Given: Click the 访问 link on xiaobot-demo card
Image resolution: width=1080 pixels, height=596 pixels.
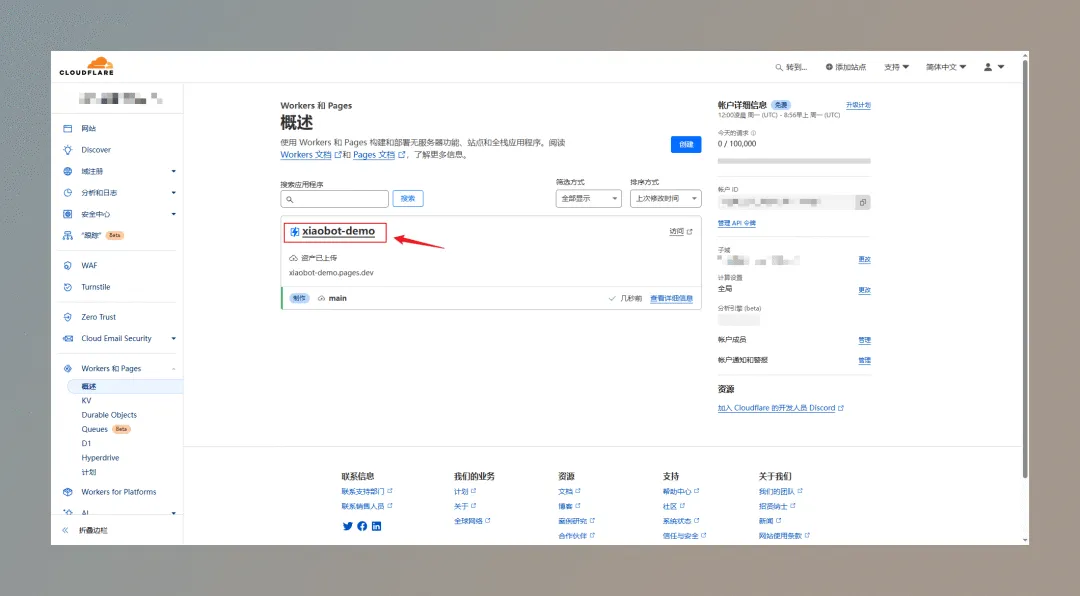Looking at the screenshot, I should [x=676, y=232].
